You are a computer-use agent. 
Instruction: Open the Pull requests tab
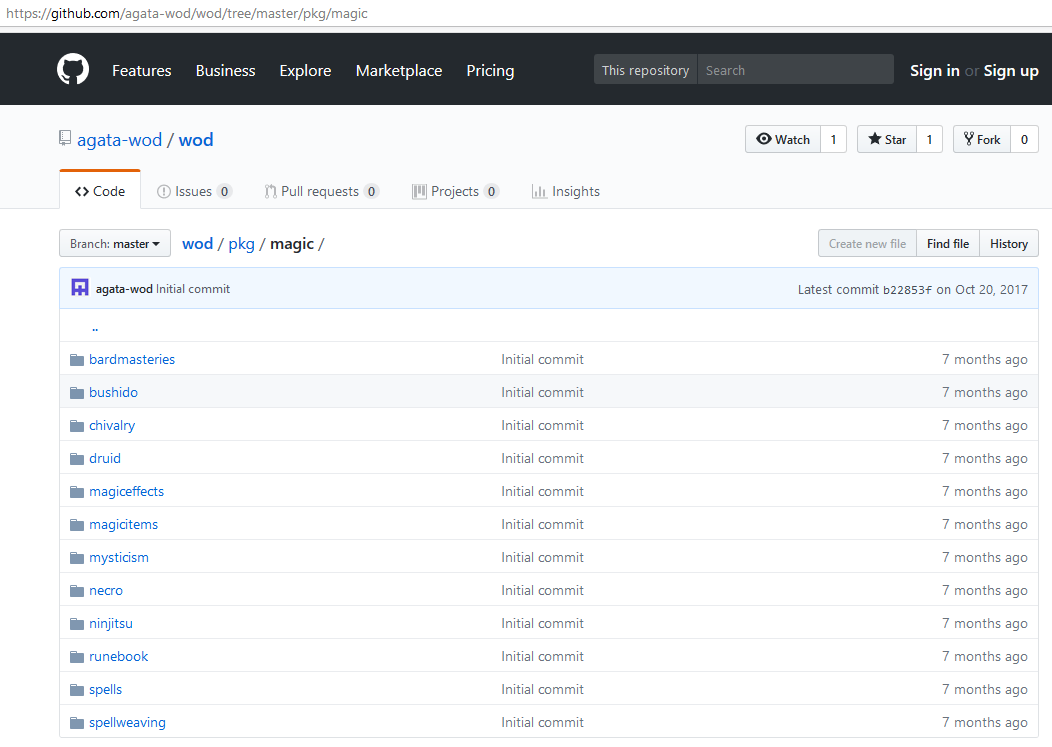click(x=319, y=191)
